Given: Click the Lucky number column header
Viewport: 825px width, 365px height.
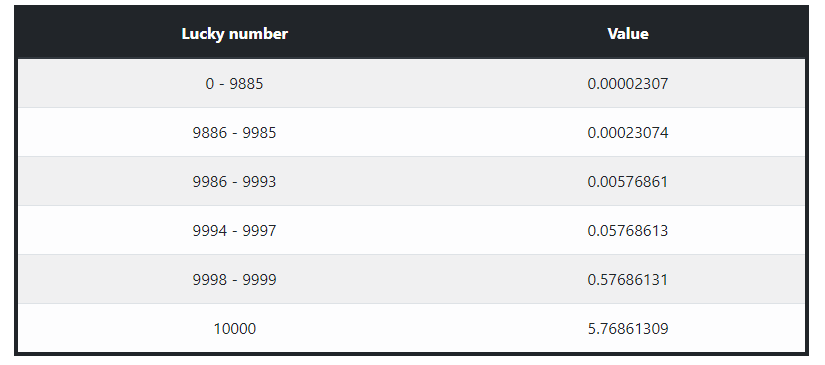Looking at the screenshot, I should (x=235, y=34).
